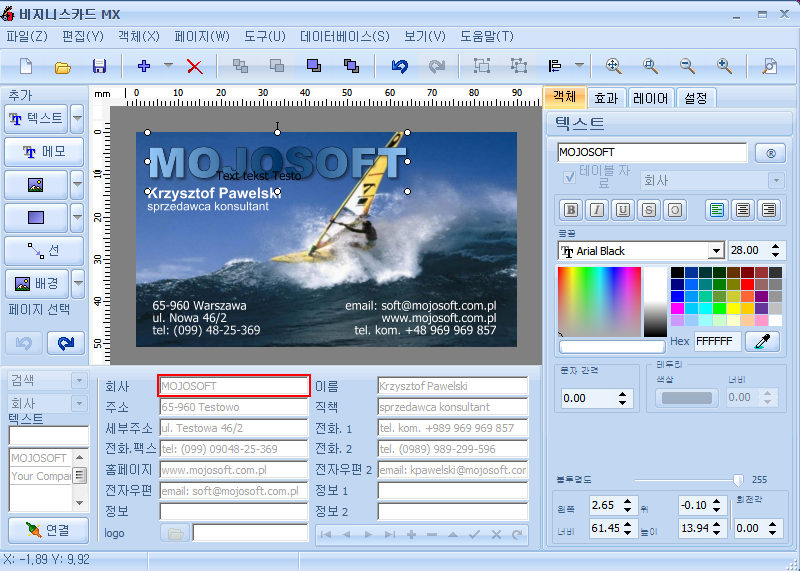Click the group objects icon
The image size is (800, 571).
[482, 66]
